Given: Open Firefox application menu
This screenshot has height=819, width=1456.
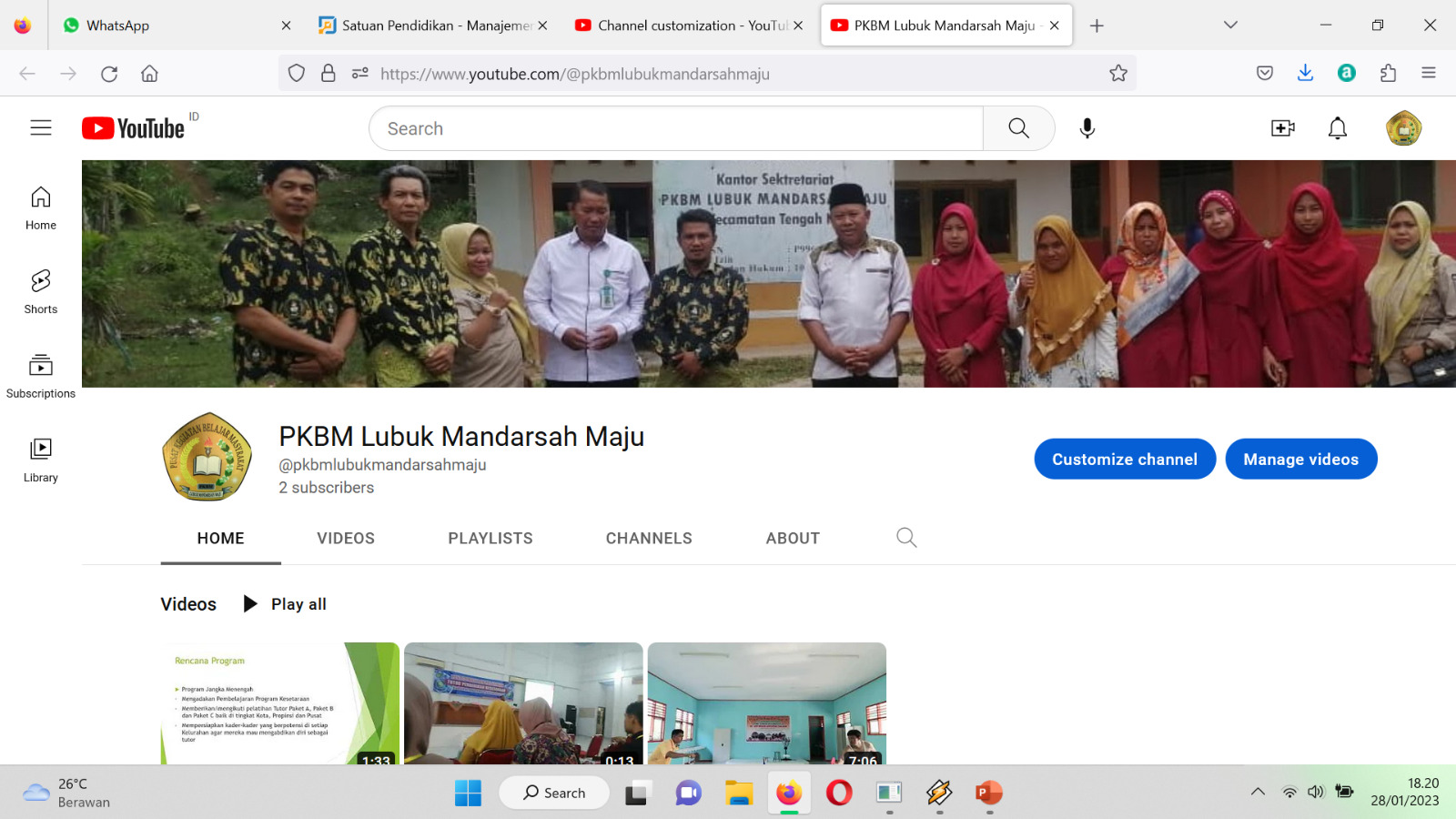Looking at the screenshot, I should pos(1429,74).
